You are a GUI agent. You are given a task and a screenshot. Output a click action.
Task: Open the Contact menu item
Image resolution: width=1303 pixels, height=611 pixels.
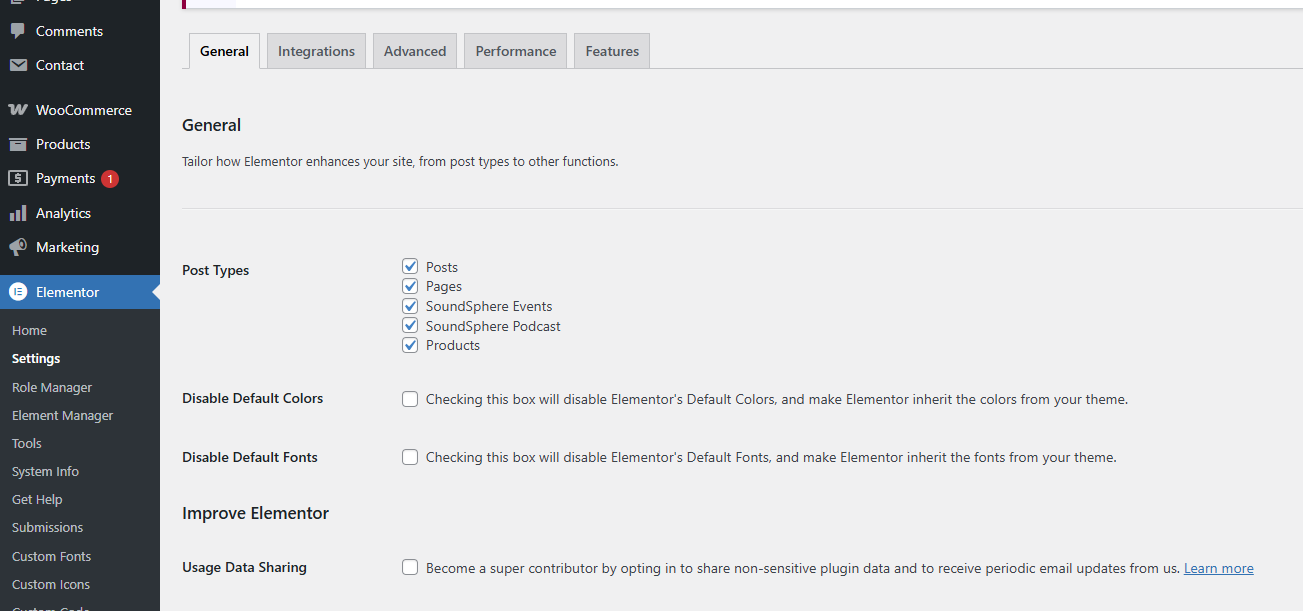[80, 65]
